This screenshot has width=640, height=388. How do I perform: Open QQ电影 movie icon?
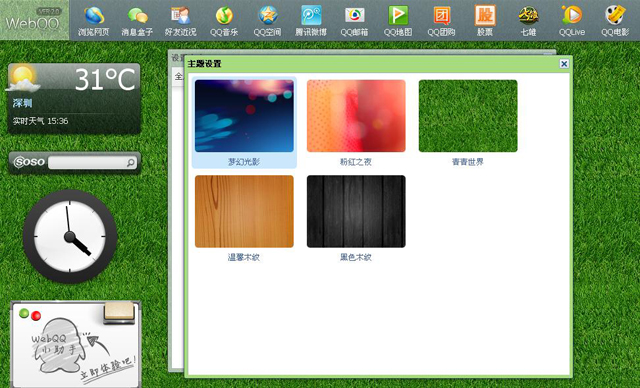point(615,20)
